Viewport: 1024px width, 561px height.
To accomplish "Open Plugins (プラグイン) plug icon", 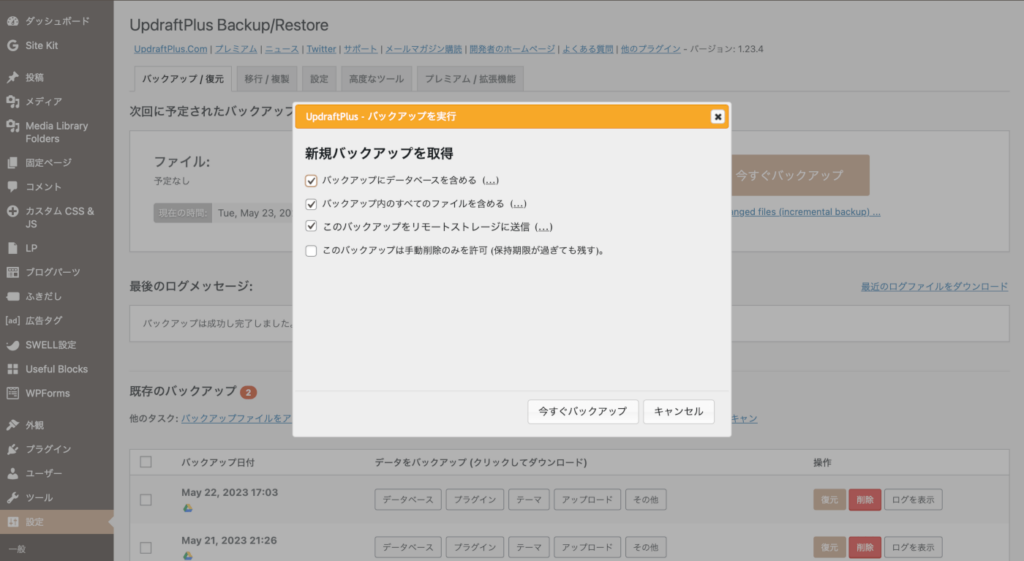I will (12, 449).
